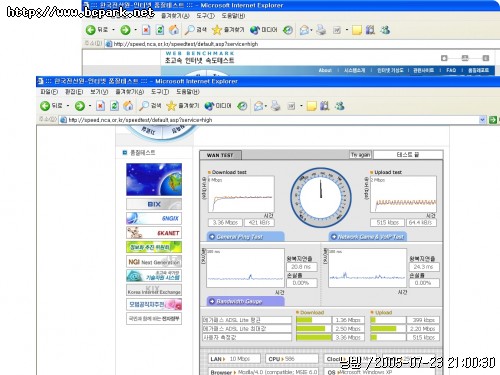Open the Mail options dropdown in the rear window

coord(311,30)
